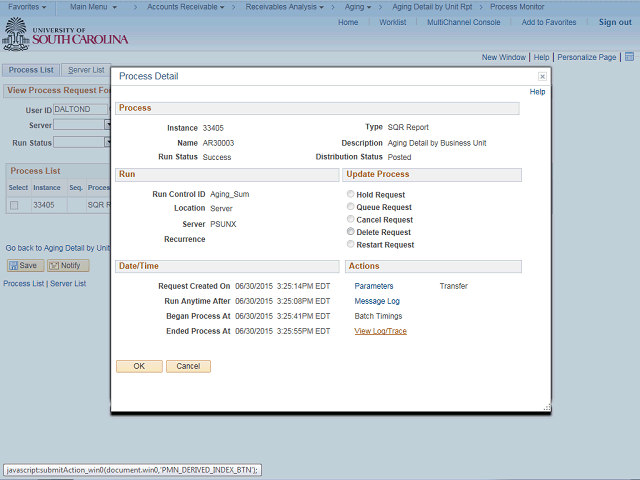Click the University of South Carolina logo

pos(66,36)
